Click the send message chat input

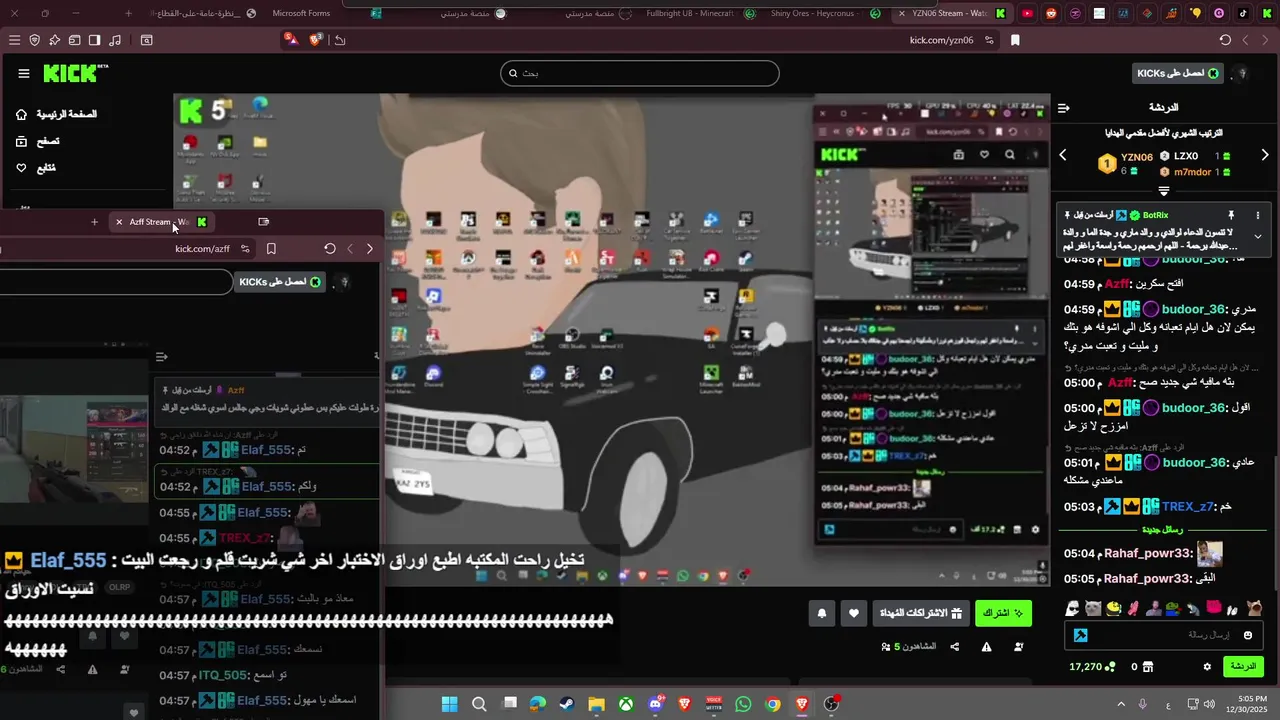point(1164,635)
